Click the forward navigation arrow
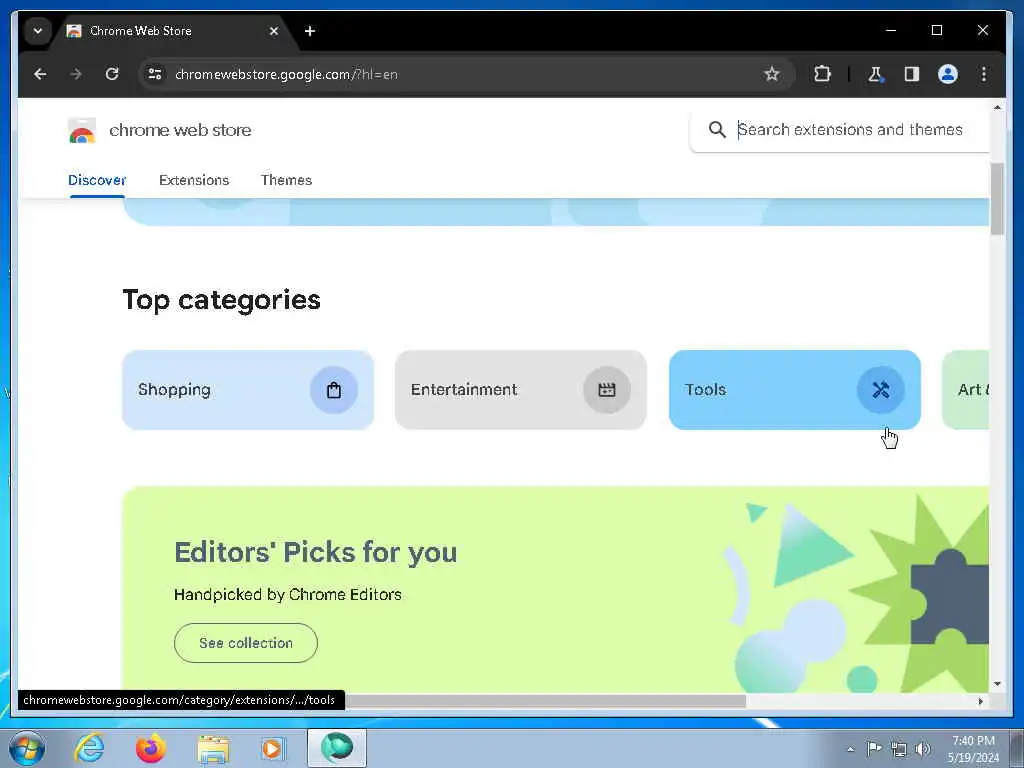This screenshot has width=1024, height=768. [76, 74]
